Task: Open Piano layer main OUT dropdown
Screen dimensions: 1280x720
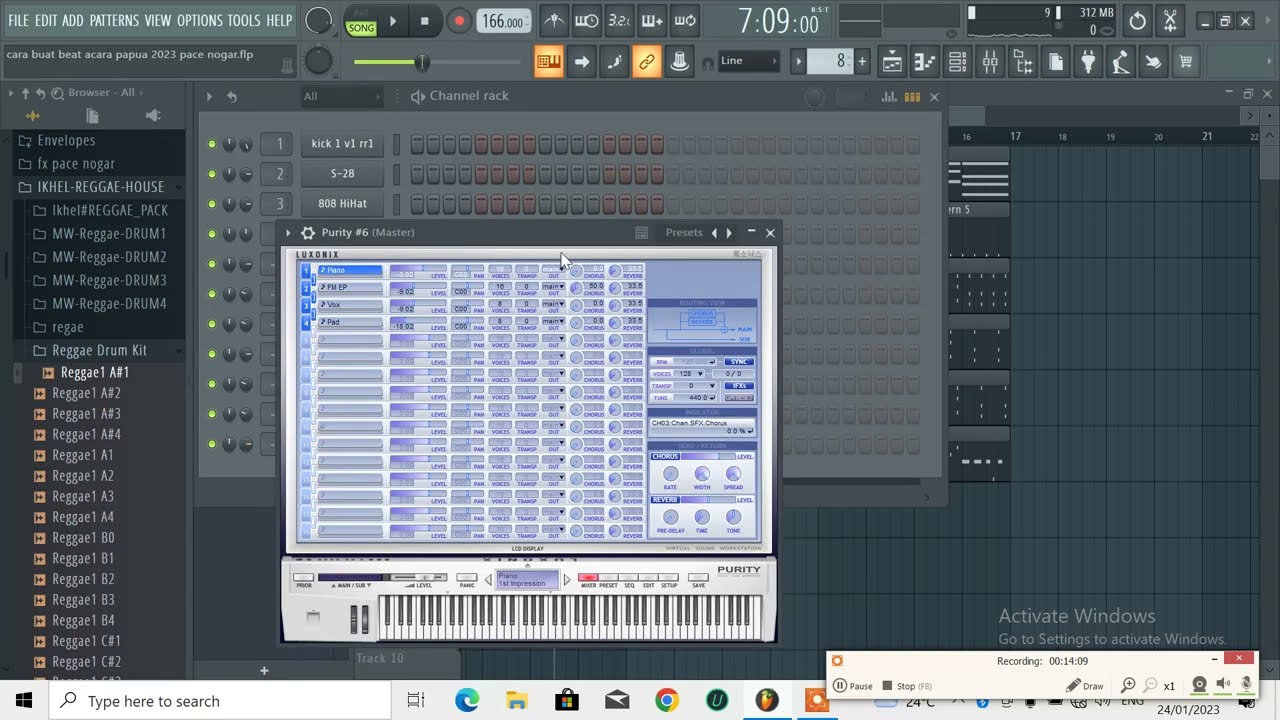Action: [553, 270]
